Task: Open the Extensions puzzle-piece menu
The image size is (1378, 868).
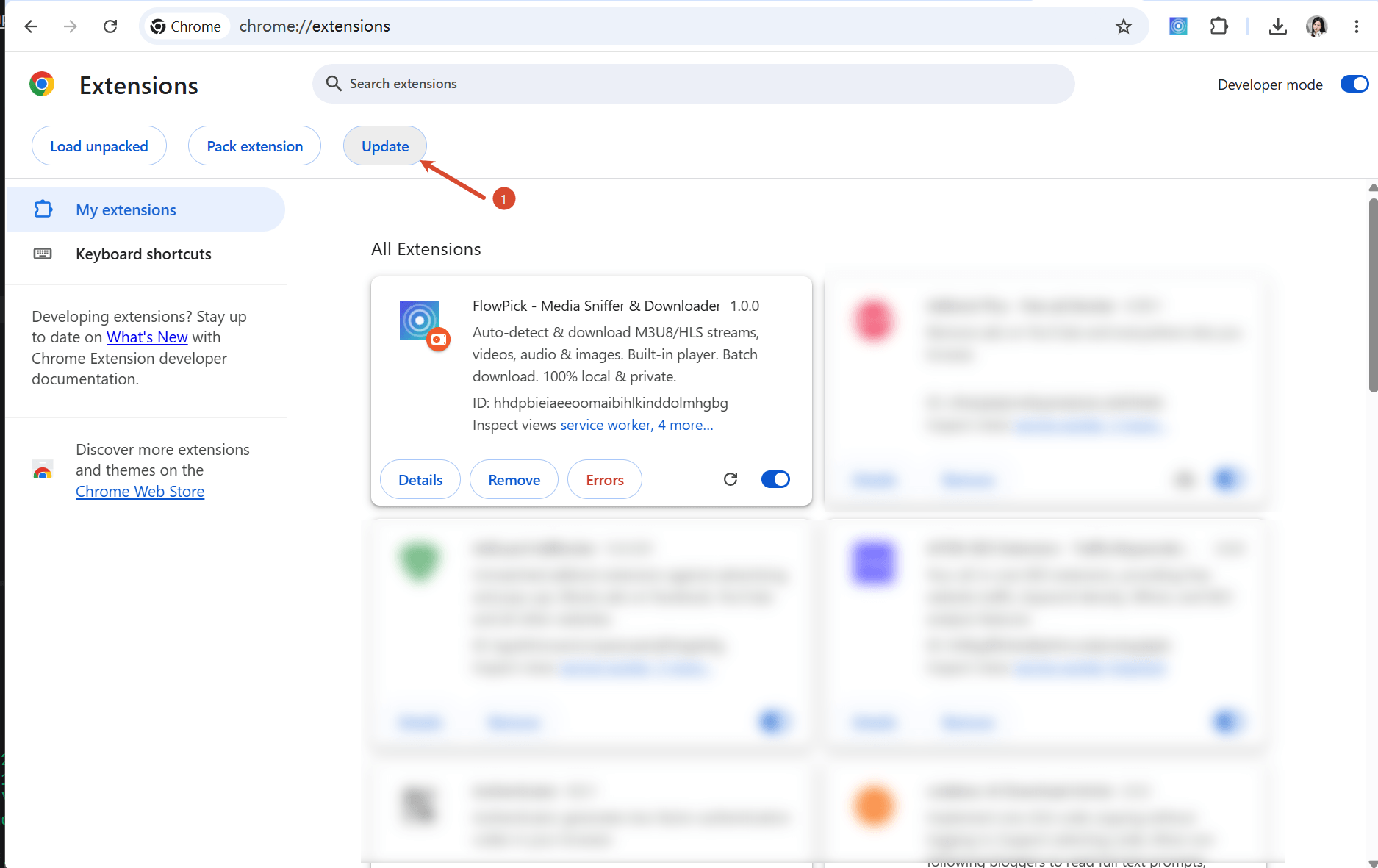Action: (1219, 26)
